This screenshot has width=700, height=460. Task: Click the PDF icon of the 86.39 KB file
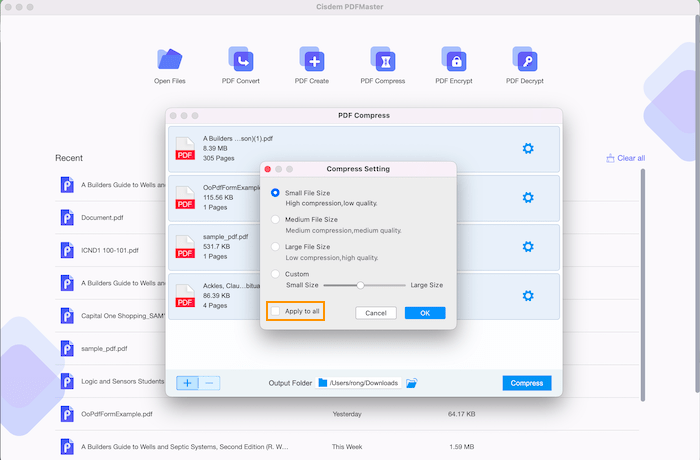pyautogui.click(x=185, y=296)
